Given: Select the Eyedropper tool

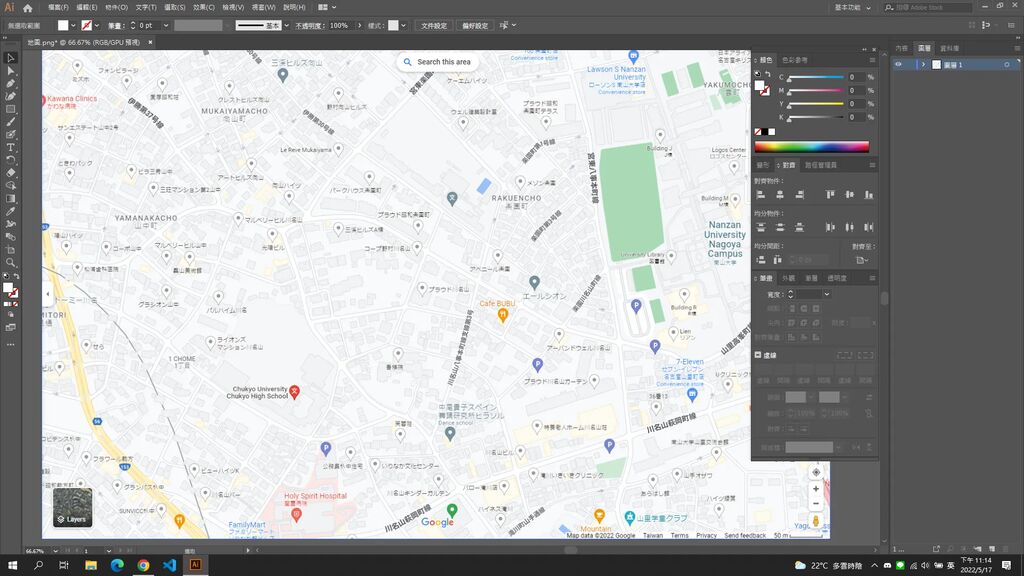Looking at the screenshot, I should (10, 211).
